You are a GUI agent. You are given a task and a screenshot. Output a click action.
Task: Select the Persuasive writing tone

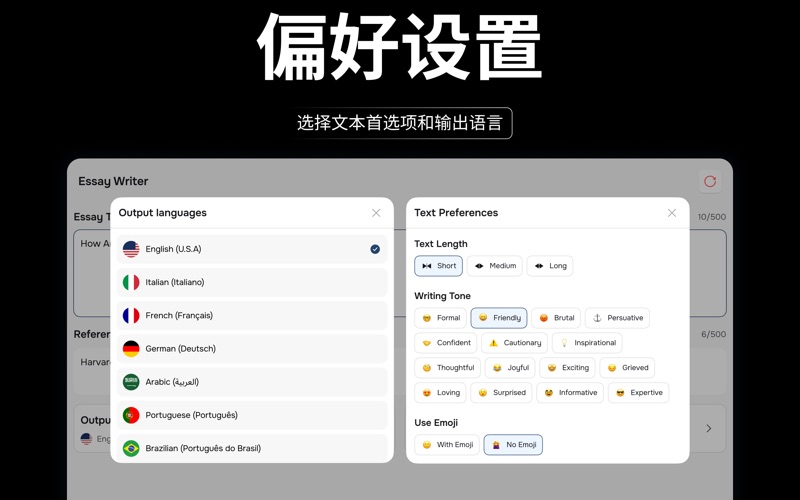617,318
